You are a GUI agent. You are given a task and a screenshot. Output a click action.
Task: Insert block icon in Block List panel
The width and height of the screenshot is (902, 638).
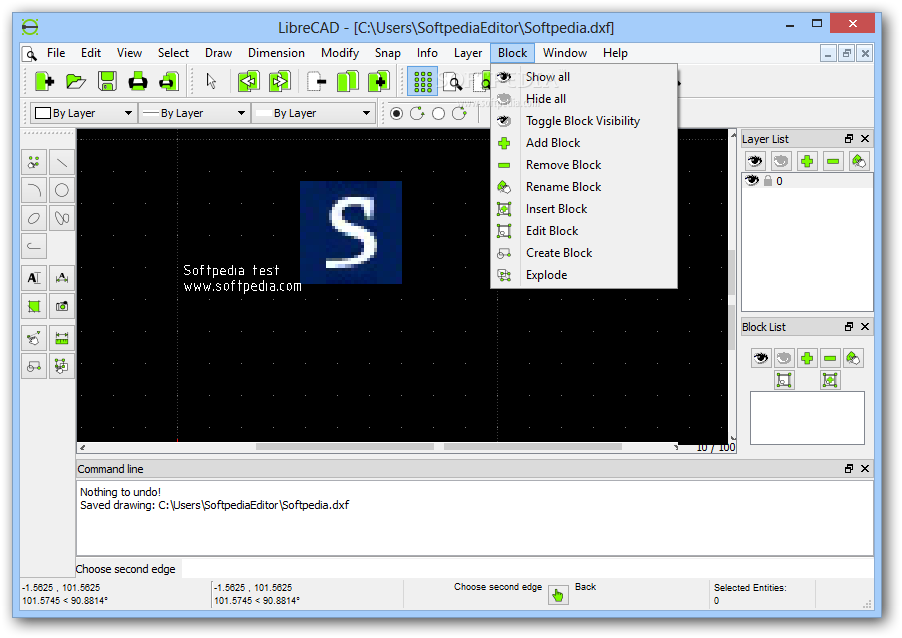point(830,380)
